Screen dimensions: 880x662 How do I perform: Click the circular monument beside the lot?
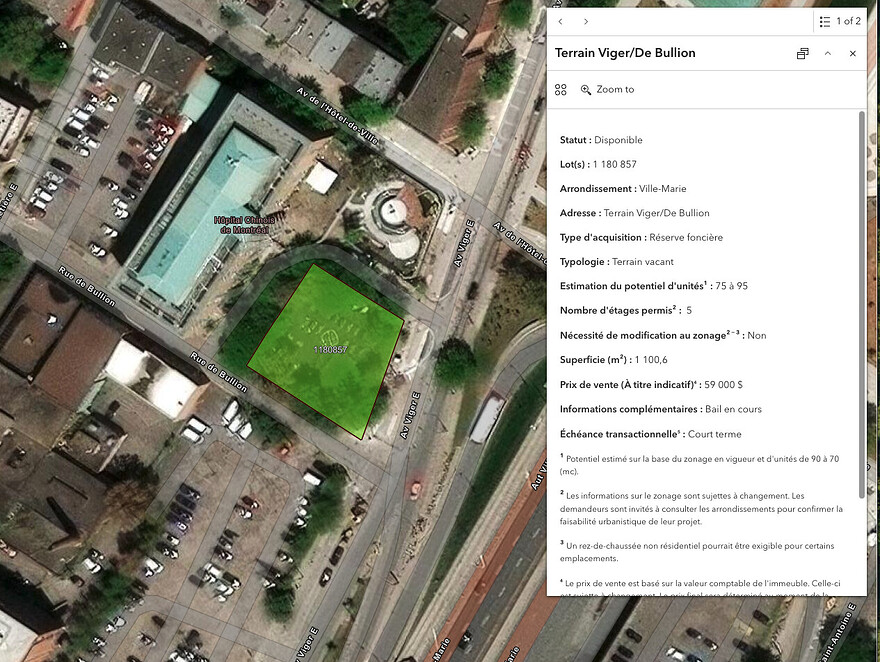click(393, 211)
